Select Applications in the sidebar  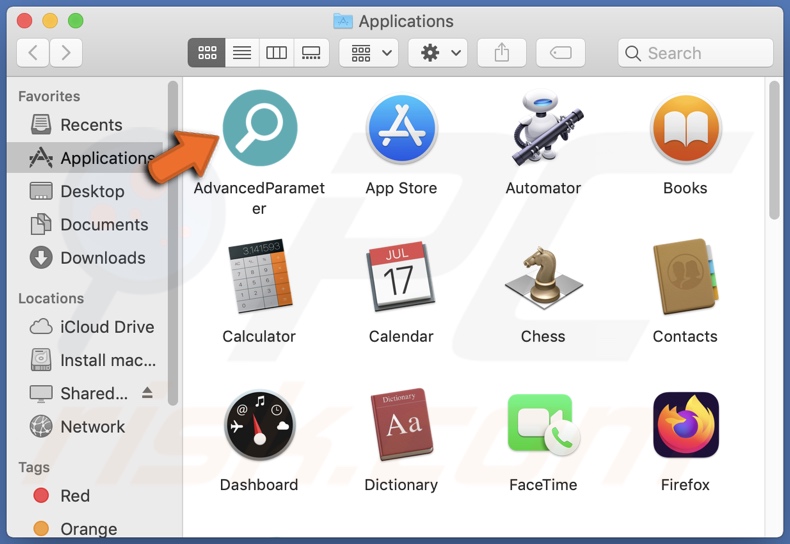click(86, 158)
